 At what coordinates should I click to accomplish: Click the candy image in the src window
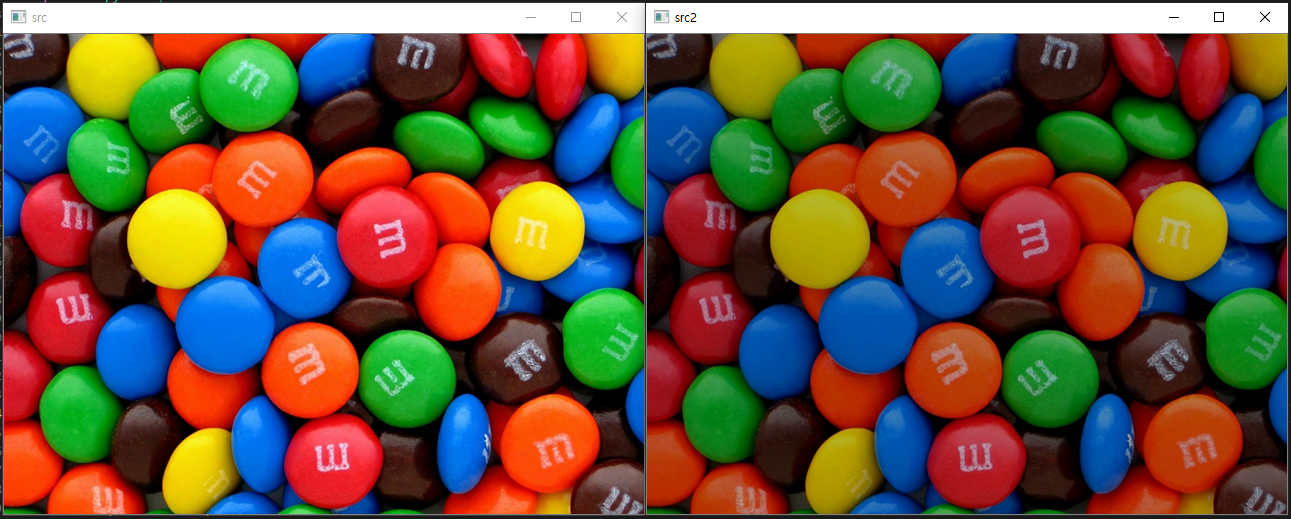[x=323, y=274]
